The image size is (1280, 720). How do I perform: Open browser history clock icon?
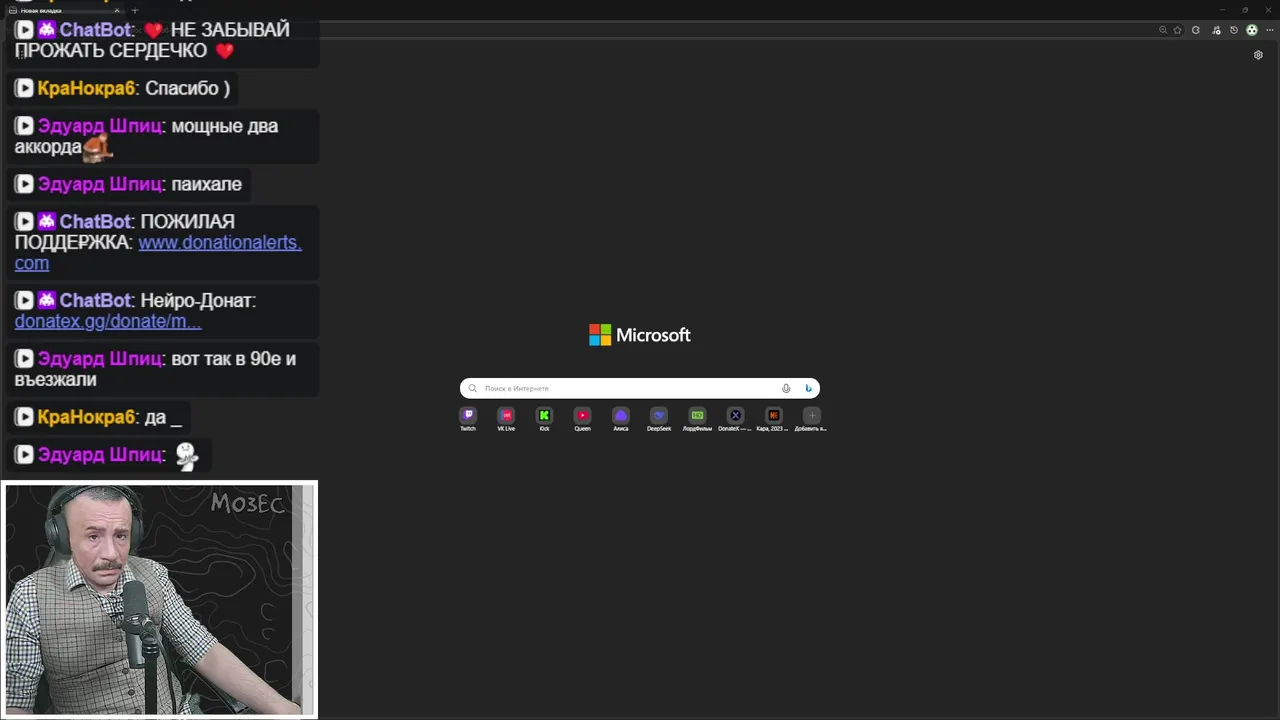point(1234,30)
